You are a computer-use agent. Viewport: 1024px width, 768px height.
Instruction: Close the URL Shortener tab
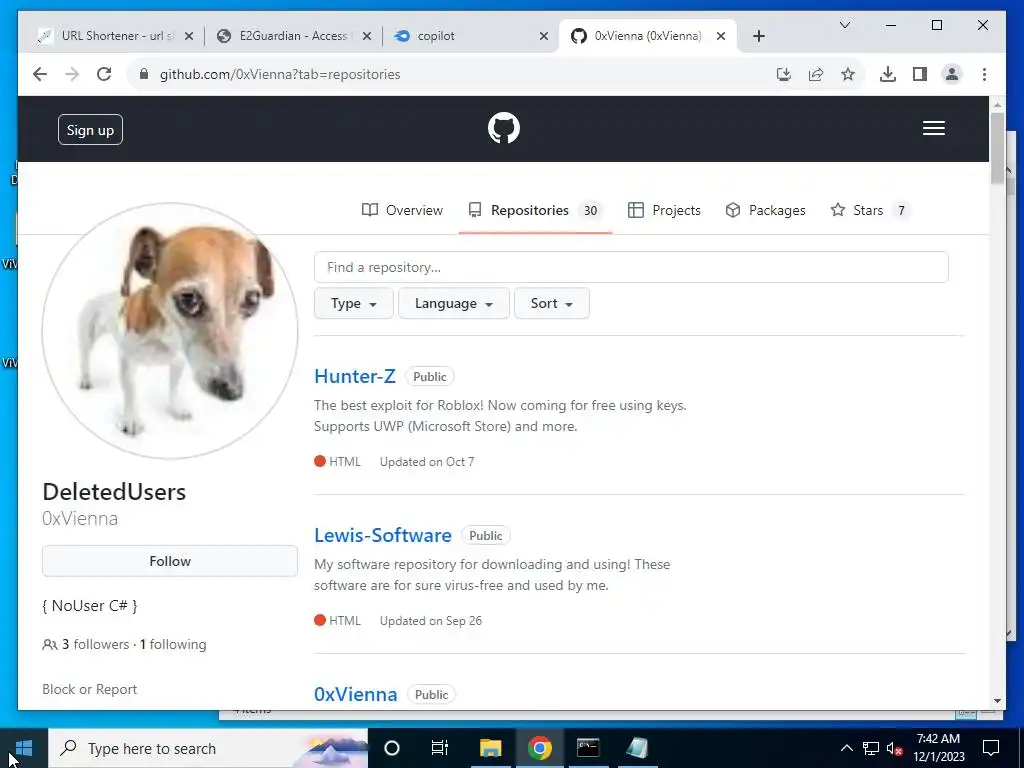tap(189, 36)
